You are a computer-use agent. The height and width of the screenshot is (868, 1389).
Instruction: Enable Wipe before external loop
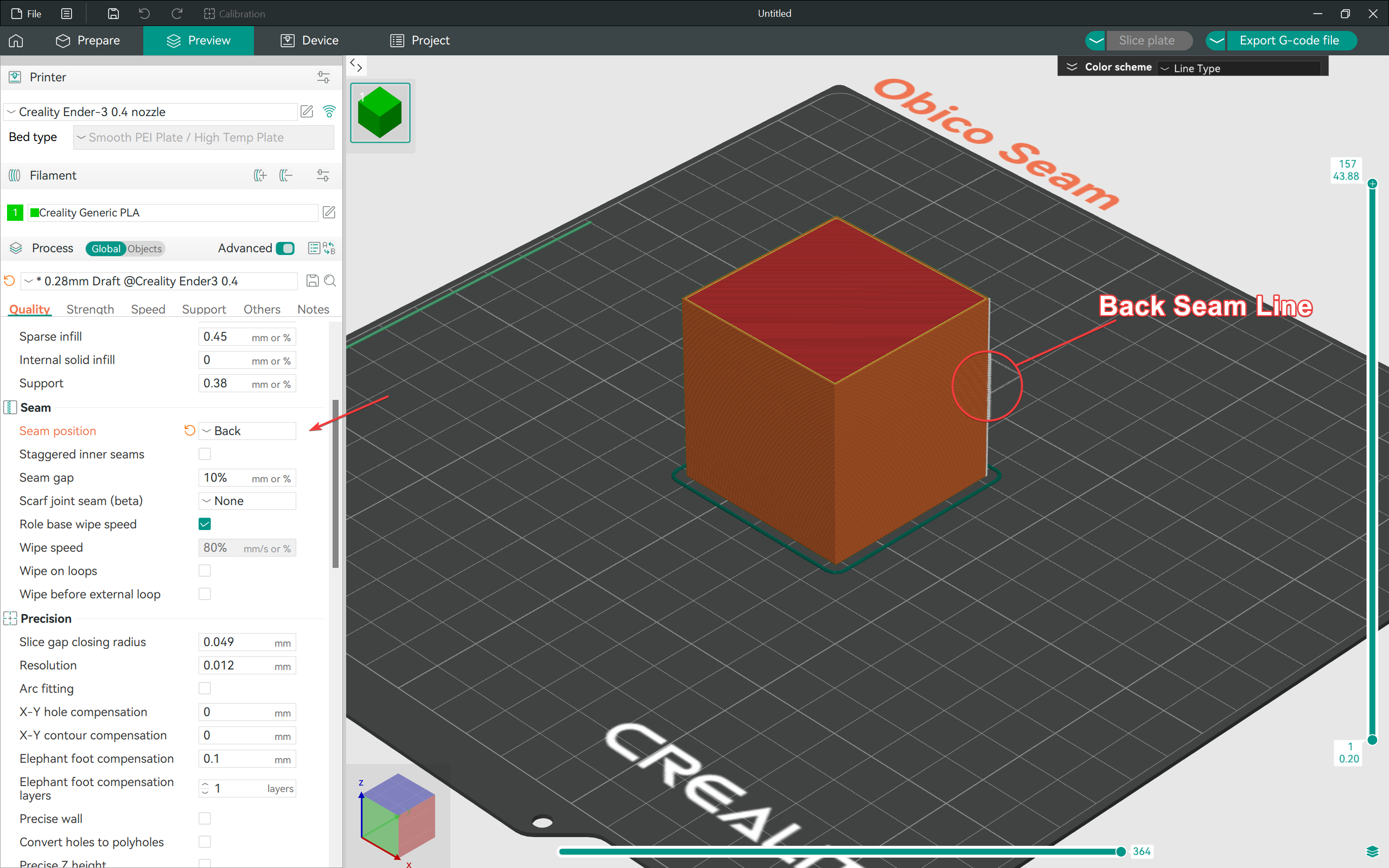click(x=205, y=594)
